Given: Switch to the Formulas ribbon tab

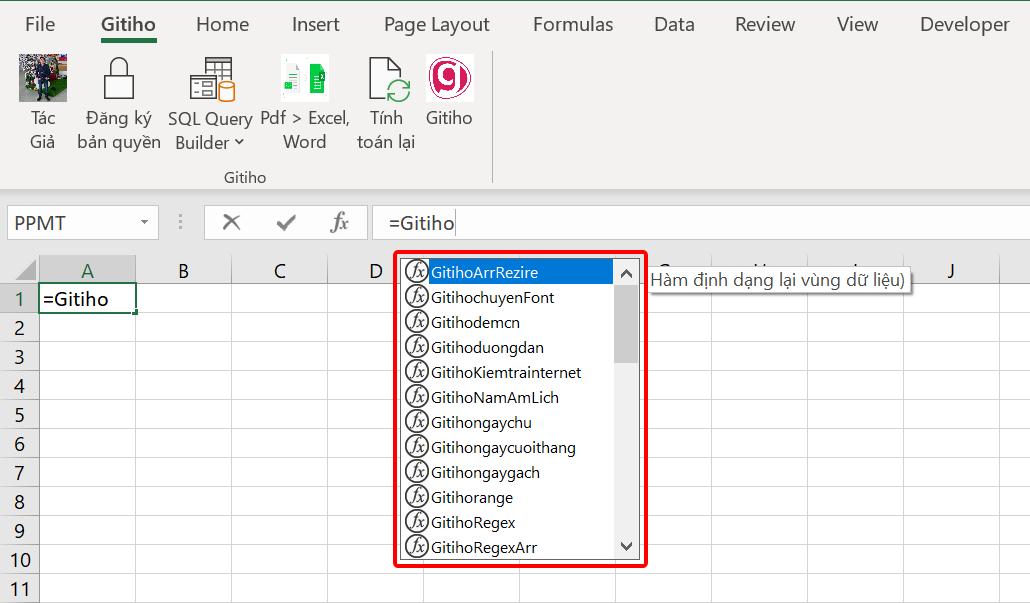Looking at the screenshot, I should tap(573, 24).
